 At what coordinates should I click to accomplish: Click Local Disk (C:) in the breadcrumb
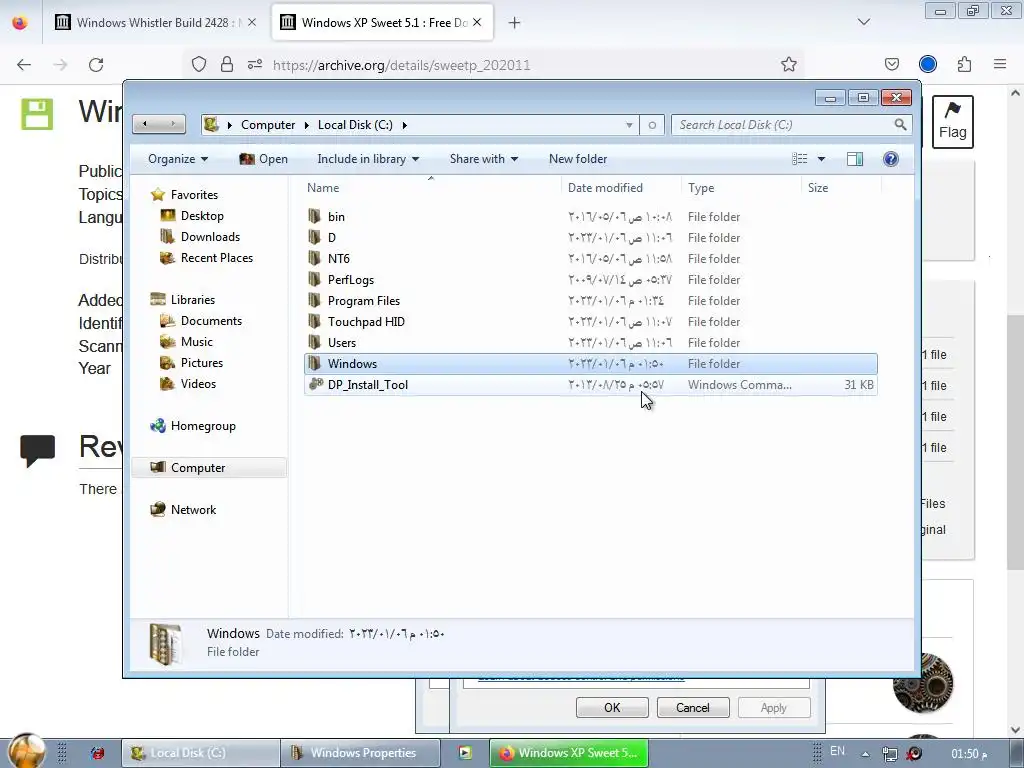pyautogui.click(x=355, y=125)
